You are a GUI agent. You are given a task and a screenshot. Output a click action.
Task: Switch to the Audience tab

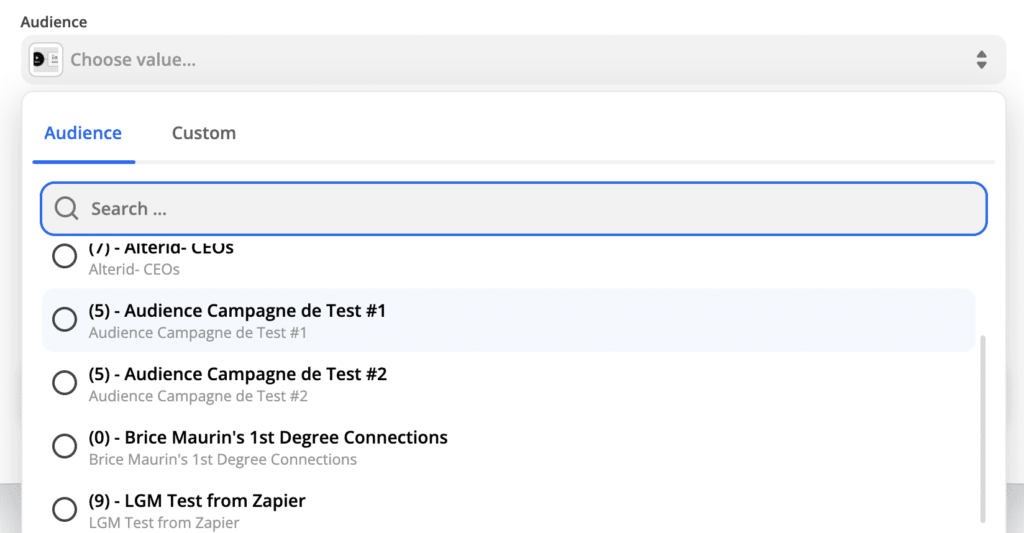[x=83, y=133]
